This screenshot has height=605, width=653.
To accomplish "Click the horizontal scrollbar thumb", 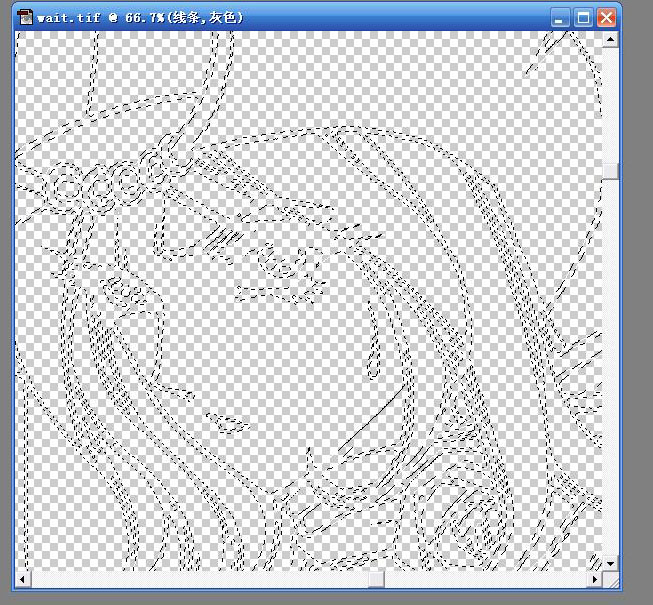I will (376, 579).
